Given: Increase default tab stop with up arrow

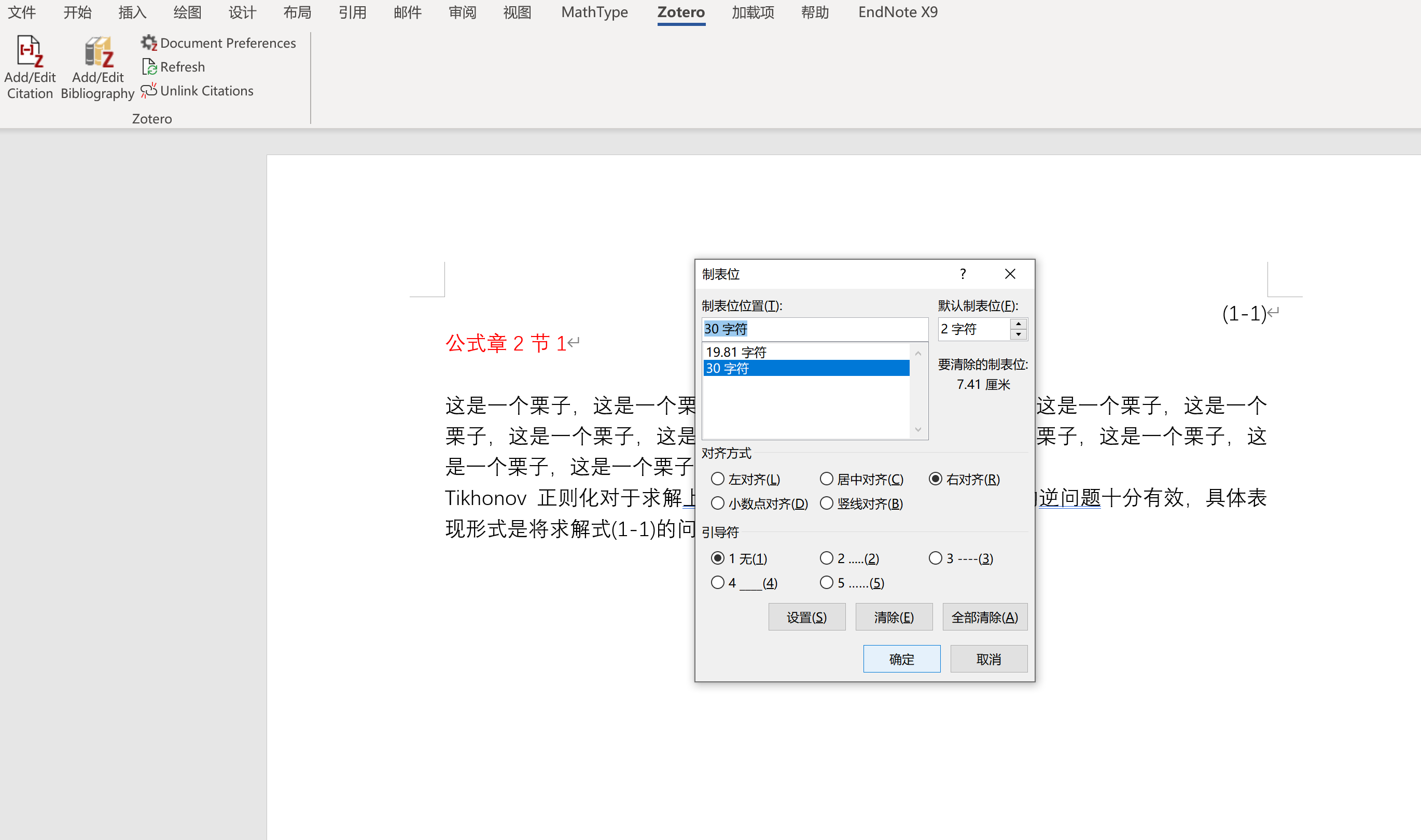Looking at the screenshot, I should point(1019,324).
